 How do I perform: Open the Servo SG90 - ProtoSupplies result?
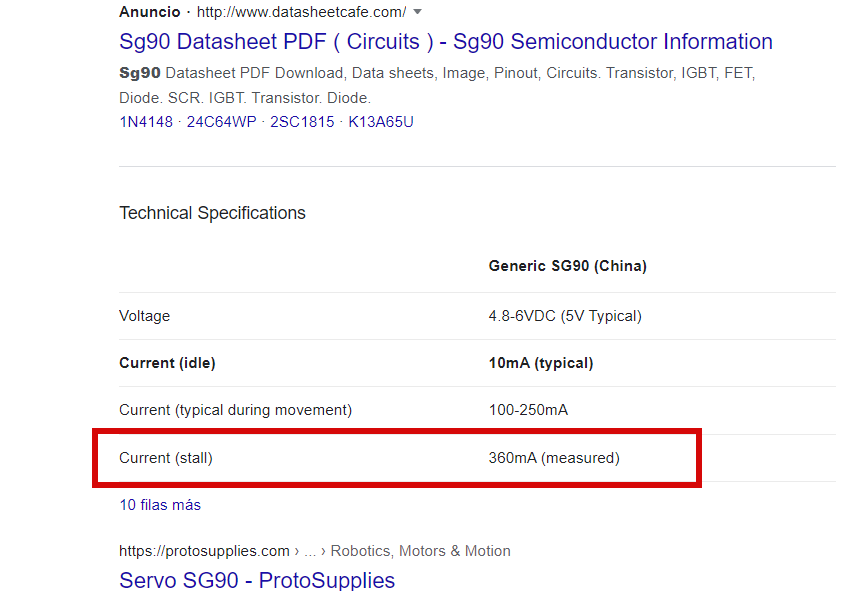(256, 580)
